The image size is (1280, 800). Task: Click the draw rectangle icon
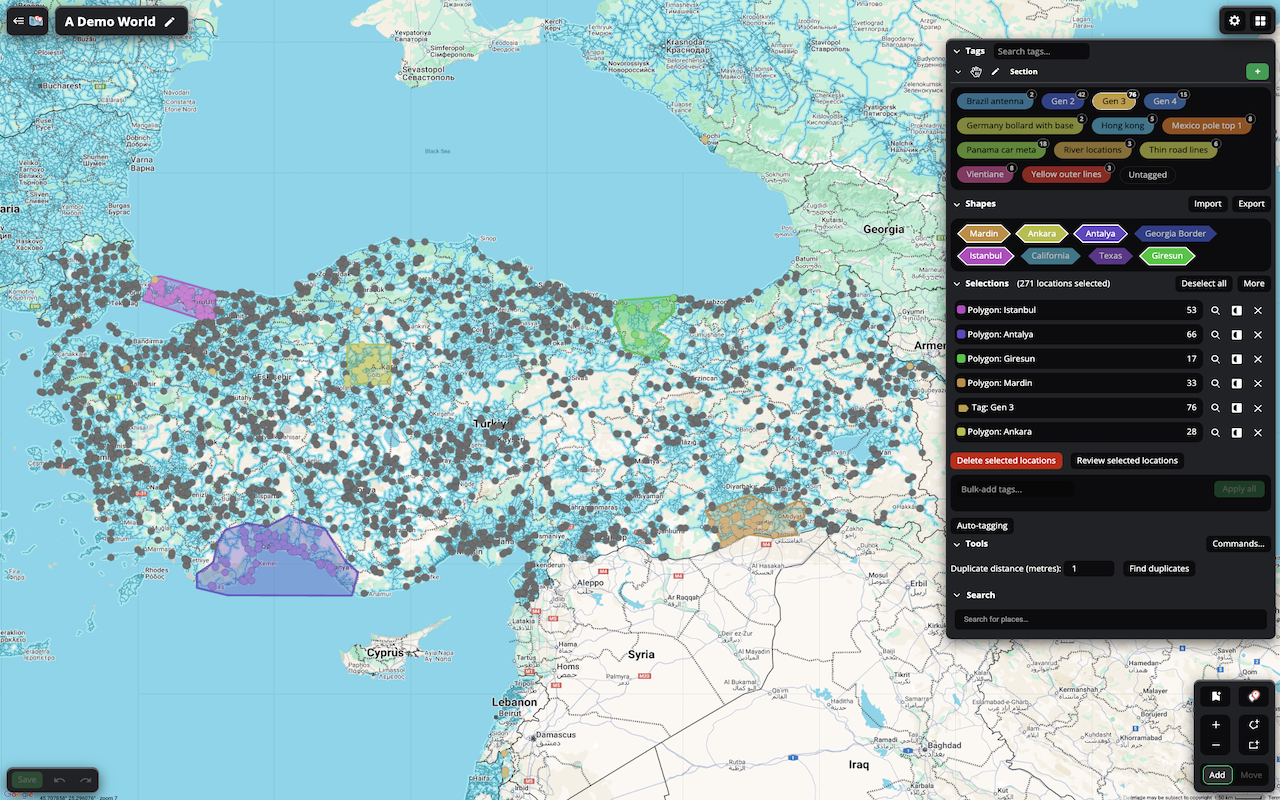1254,746
